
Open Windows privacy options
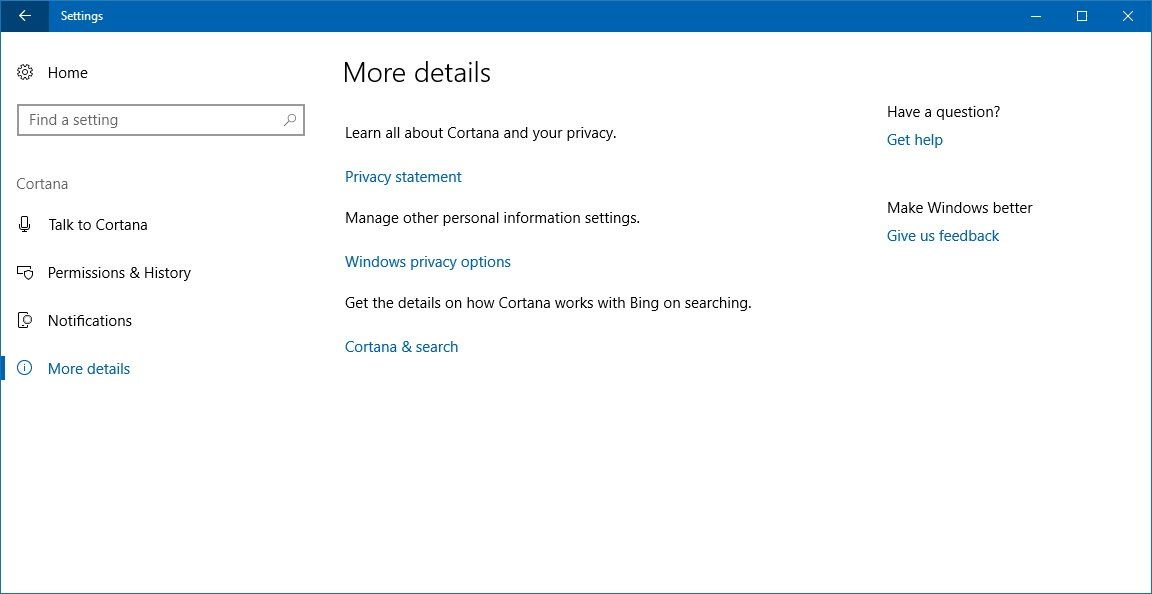[x=428, y=261]
